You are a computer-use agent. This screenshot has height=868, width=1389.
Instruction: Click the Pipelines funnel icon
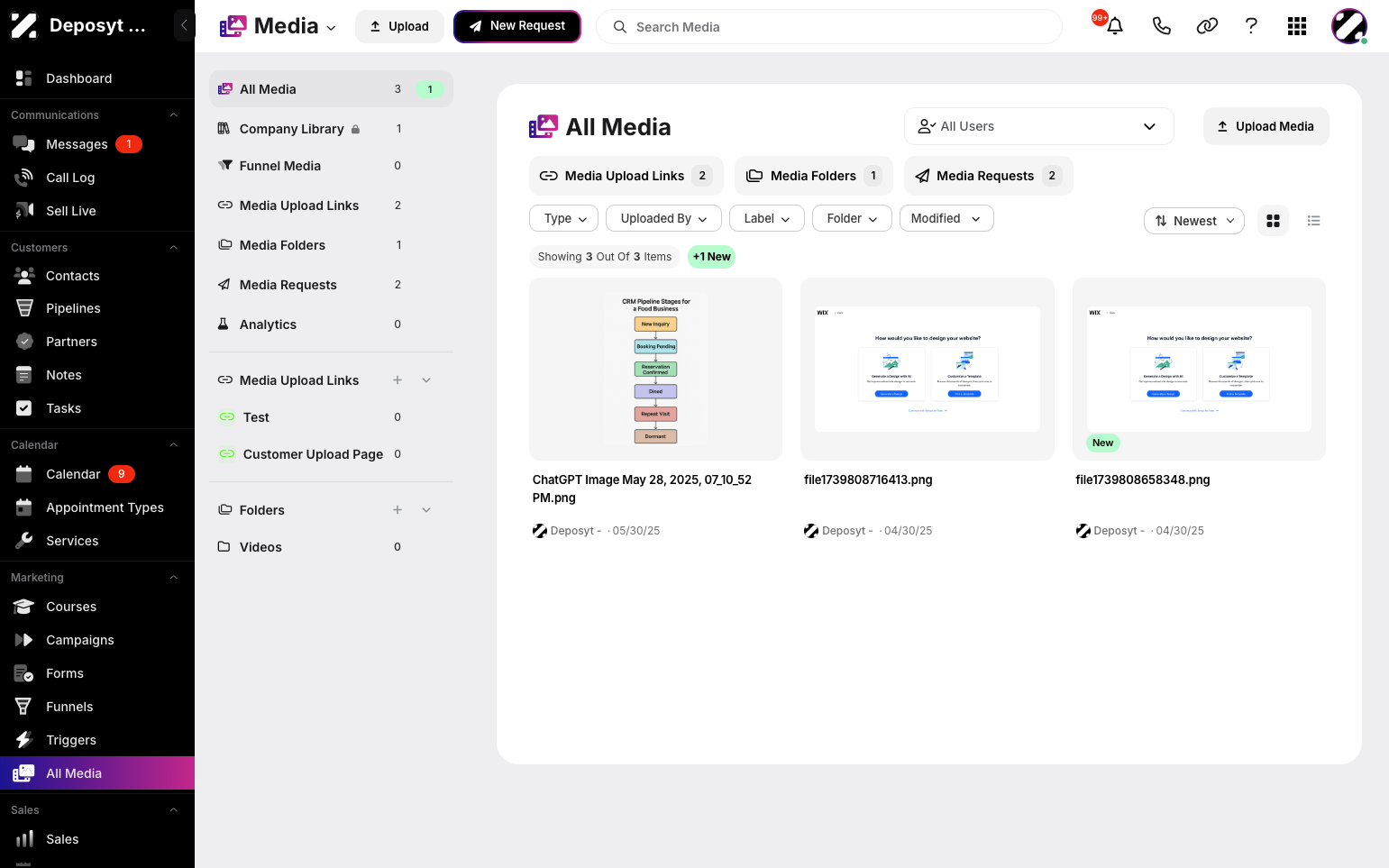pyautogui.click(x=24, y=308)
